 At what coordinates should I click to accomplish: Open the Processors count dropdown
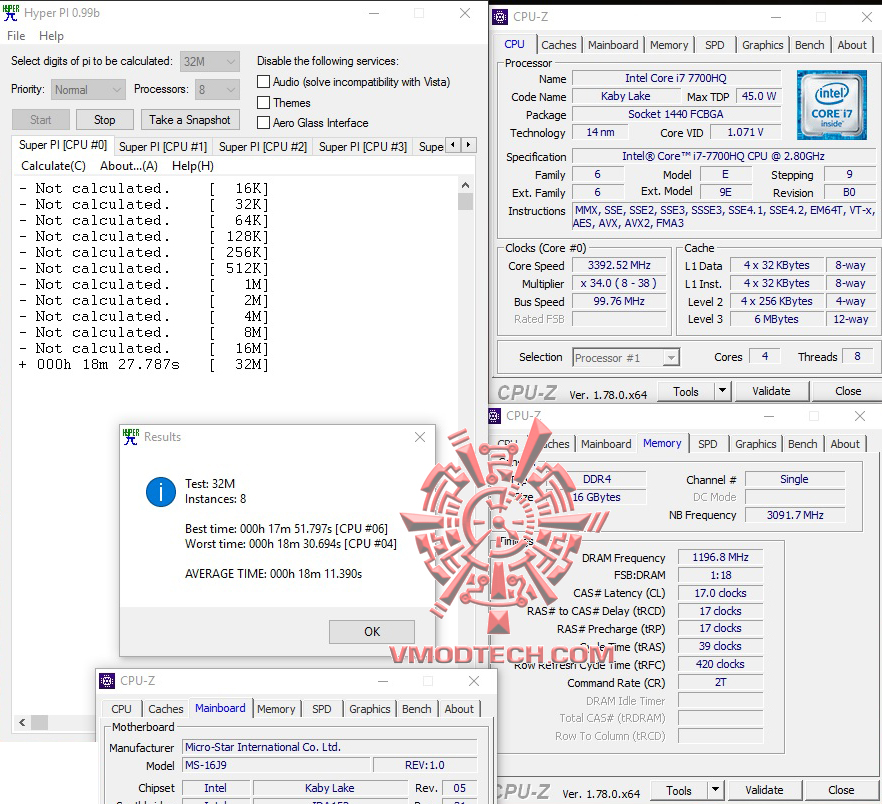click(217, 89)
